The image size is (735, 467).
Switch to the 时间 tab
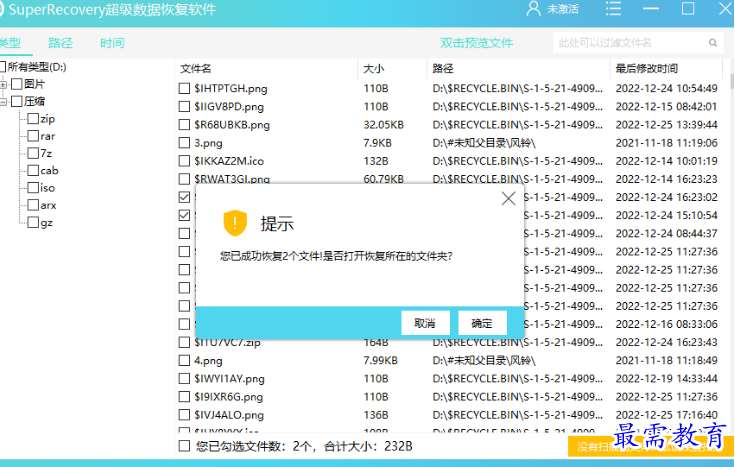click(112, 43)
